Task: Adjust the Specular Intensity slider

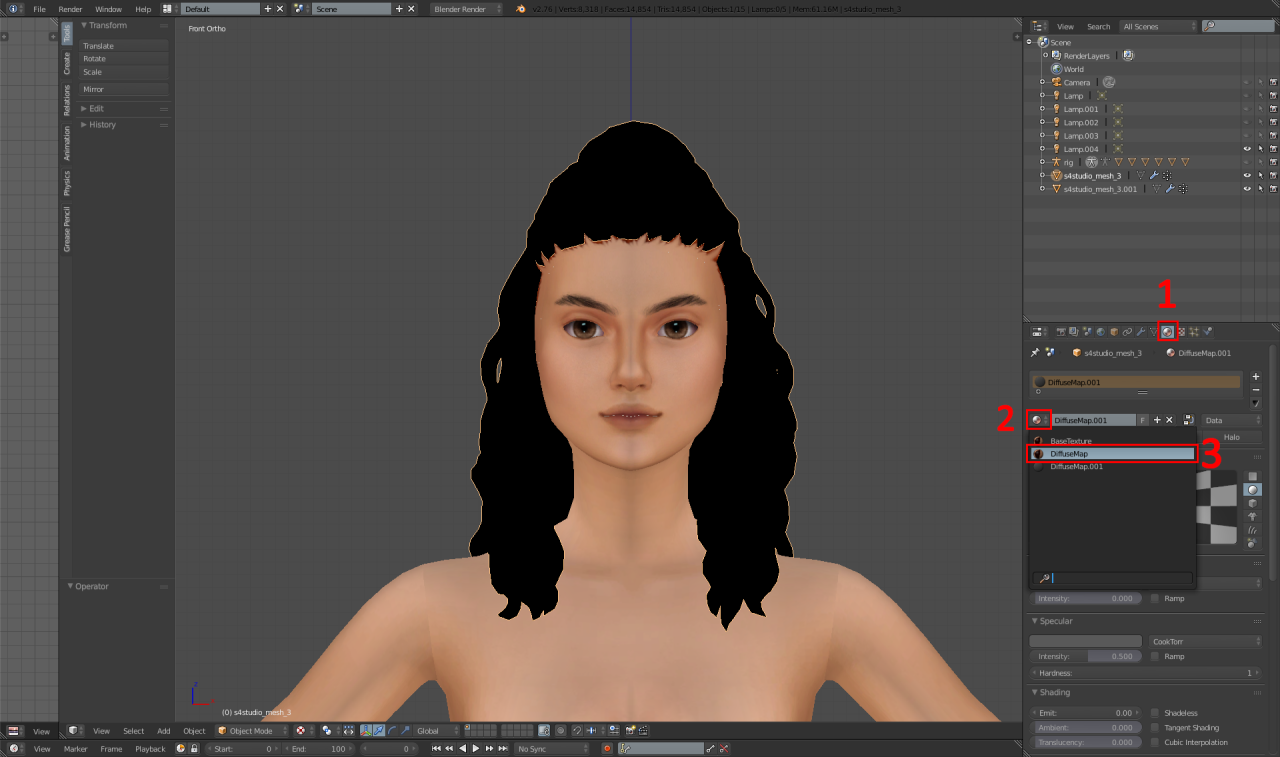Action: click(x=1087, y=656)
